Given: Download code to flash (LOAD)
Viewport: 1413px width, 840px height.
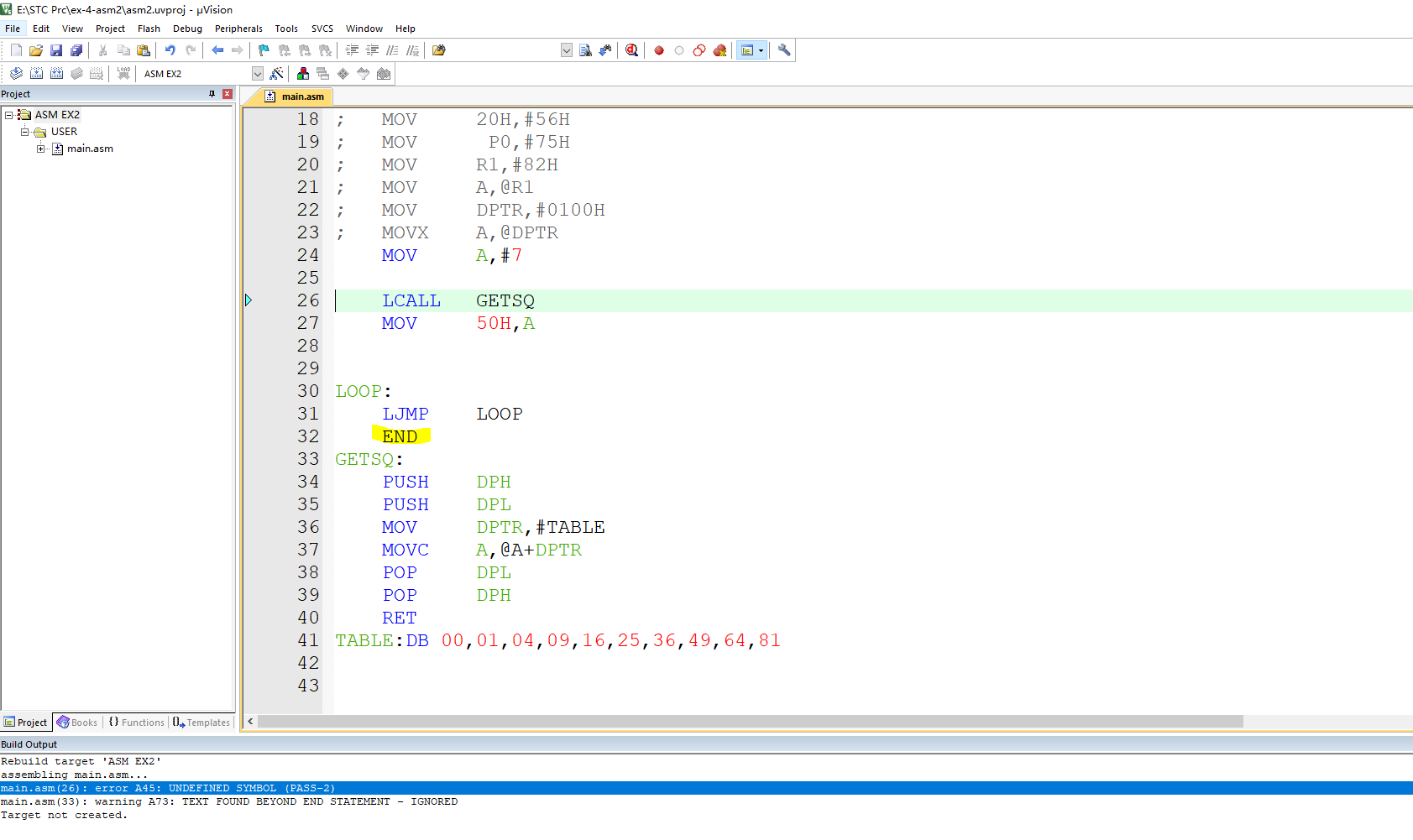Looking at the screenshot, I should [x=123, y=74].
